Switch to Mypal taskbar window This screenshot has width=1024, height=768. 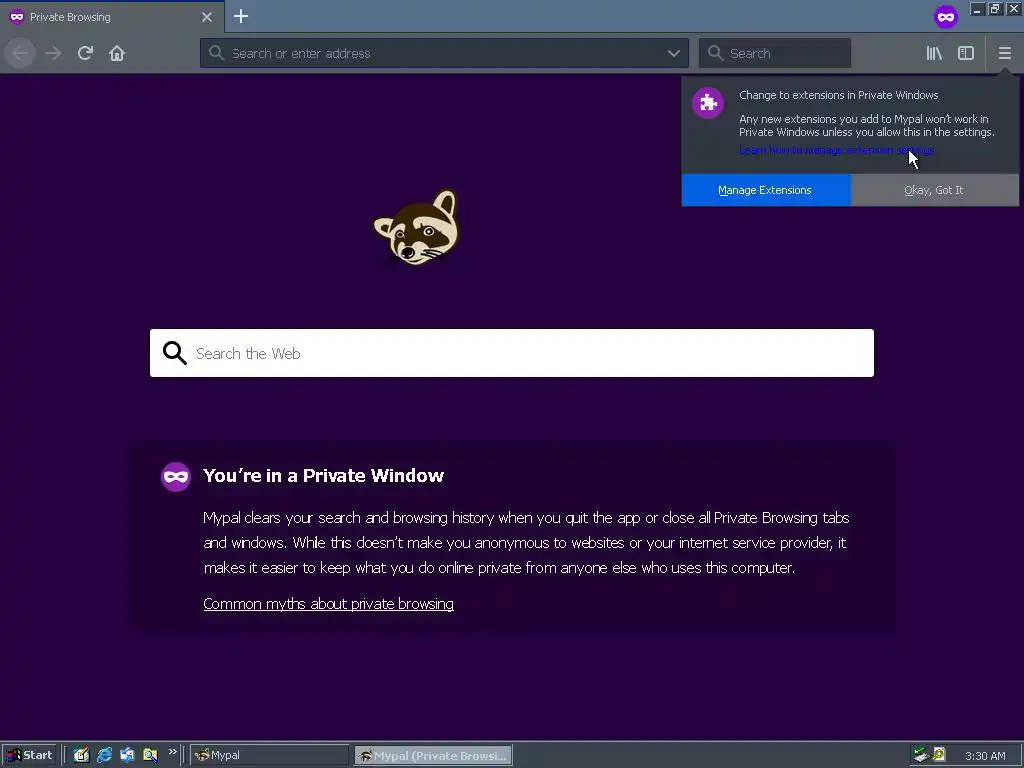pos(270,755)
